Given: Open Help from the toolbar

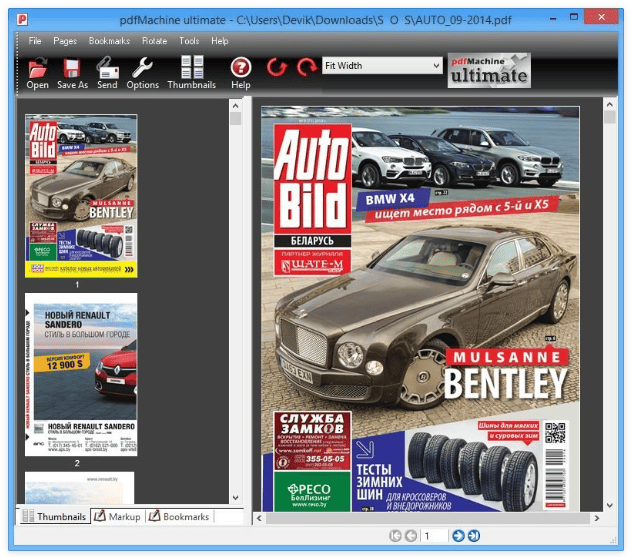Looking at the screenshot, I should pyautogui.click(x=241, y=73).
